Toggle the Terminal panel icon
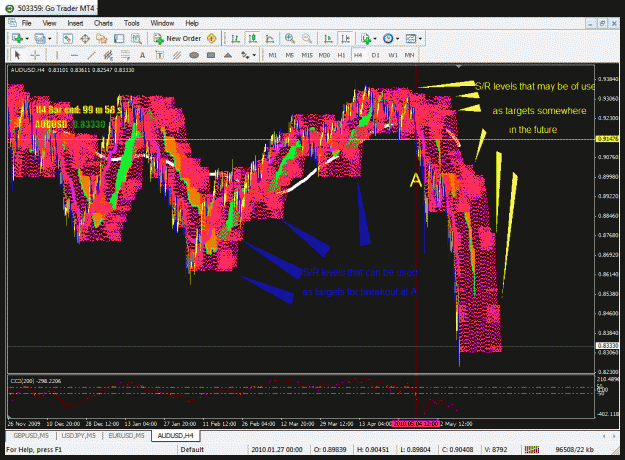Screen dimensions: 625x460 point(119,39)
